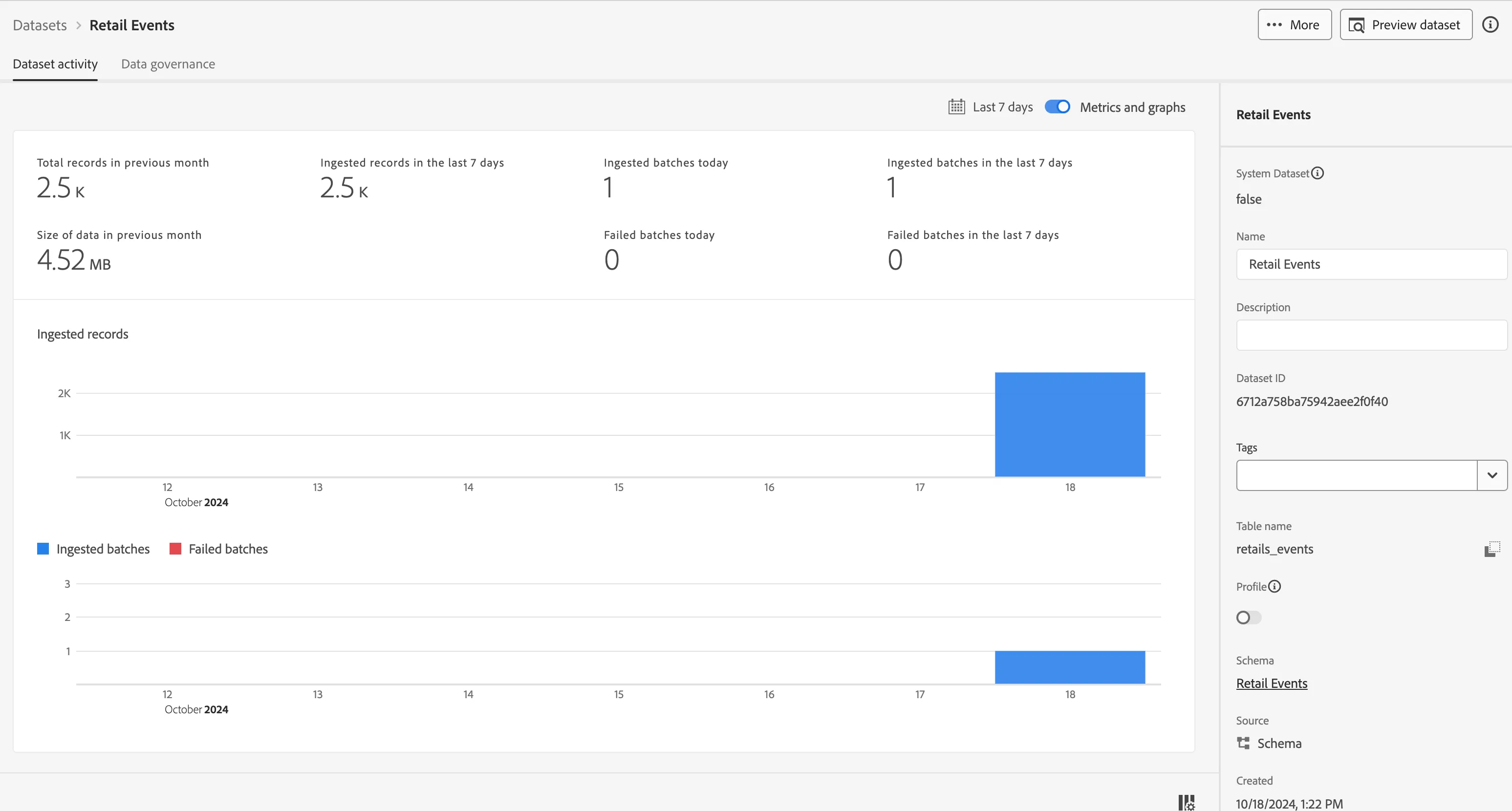Click the calendar icon for Last 7 days

tap(956, 107)
